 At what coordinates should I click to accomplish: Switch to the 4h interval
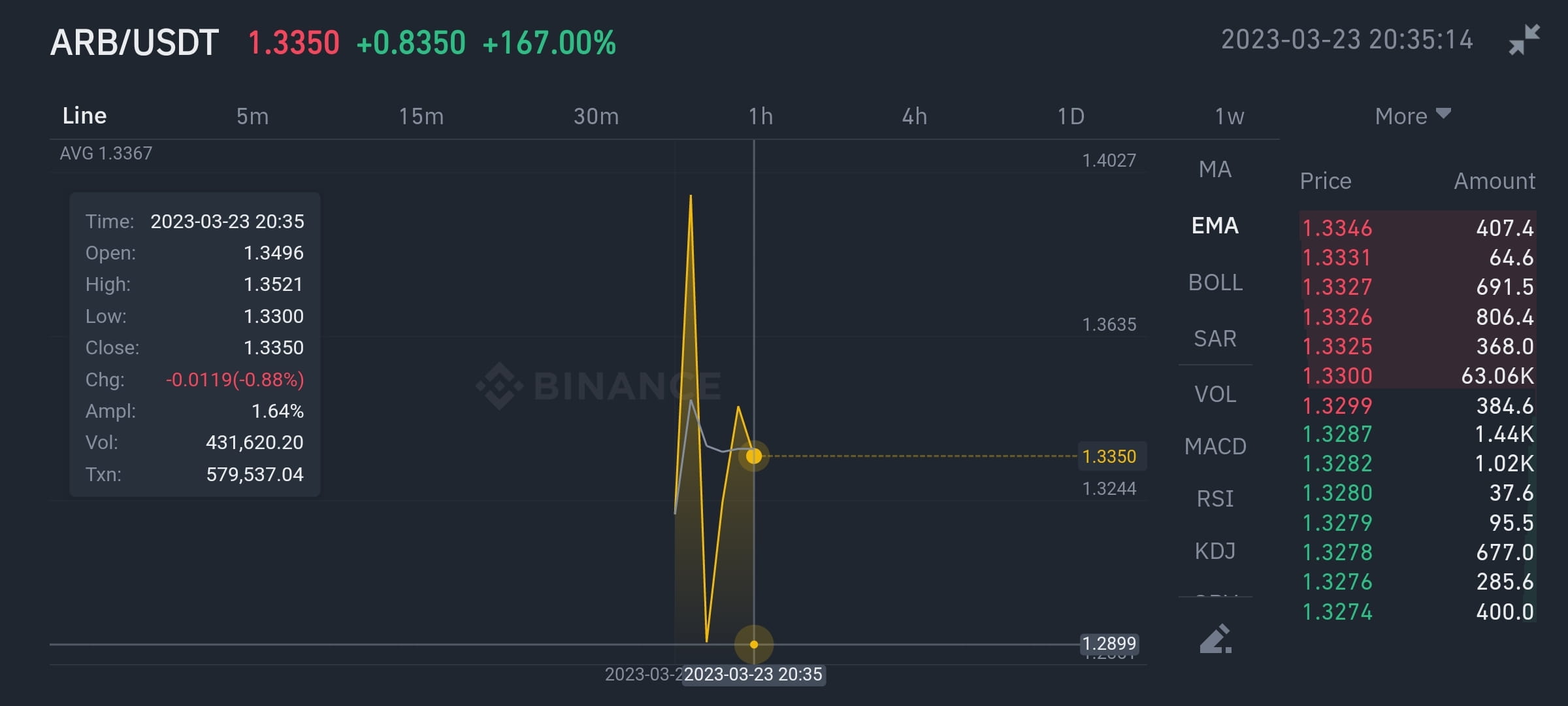click(x=914, y=116)
